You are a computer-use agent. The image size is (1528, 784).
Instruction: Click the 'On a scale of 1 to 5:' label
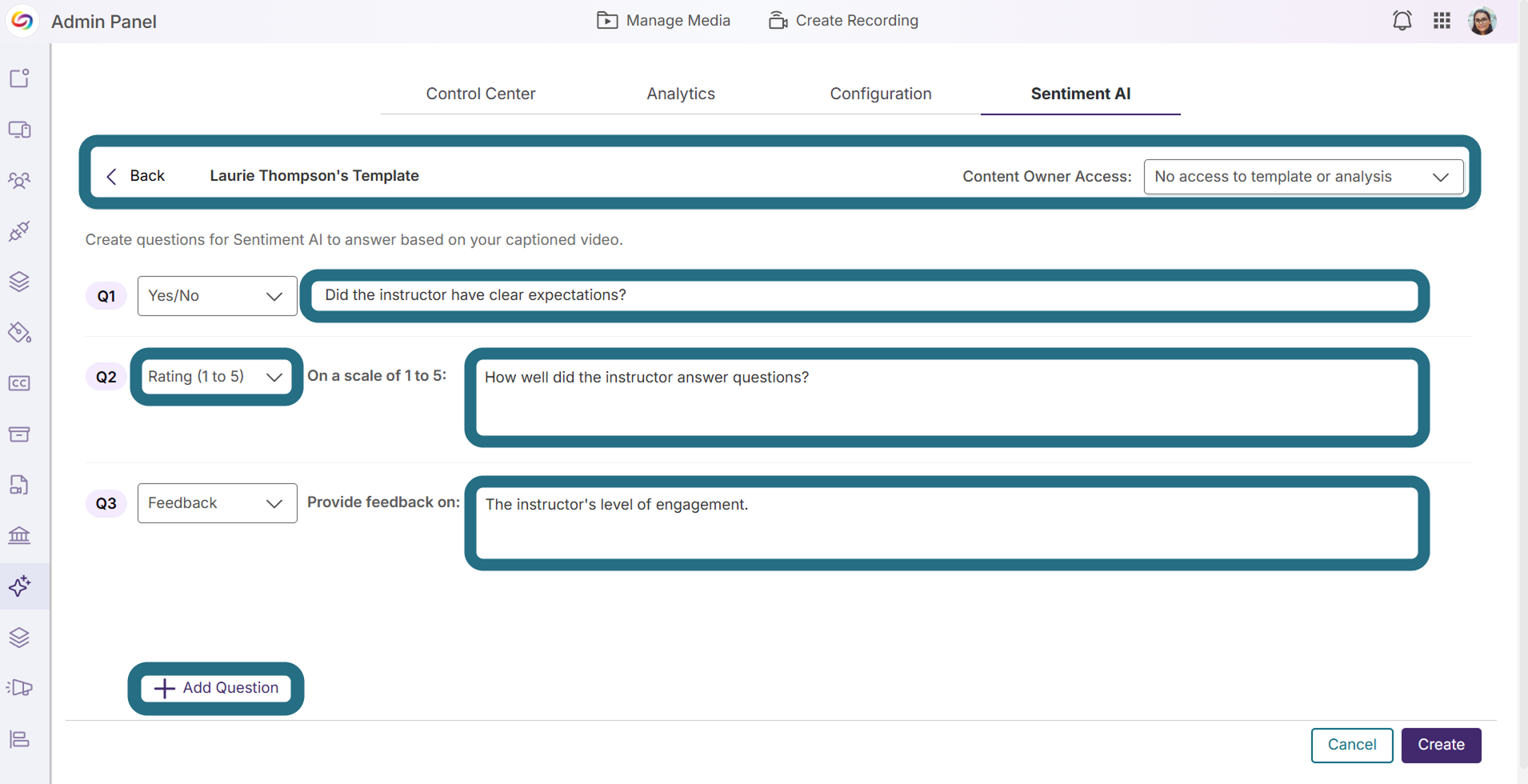377,376
